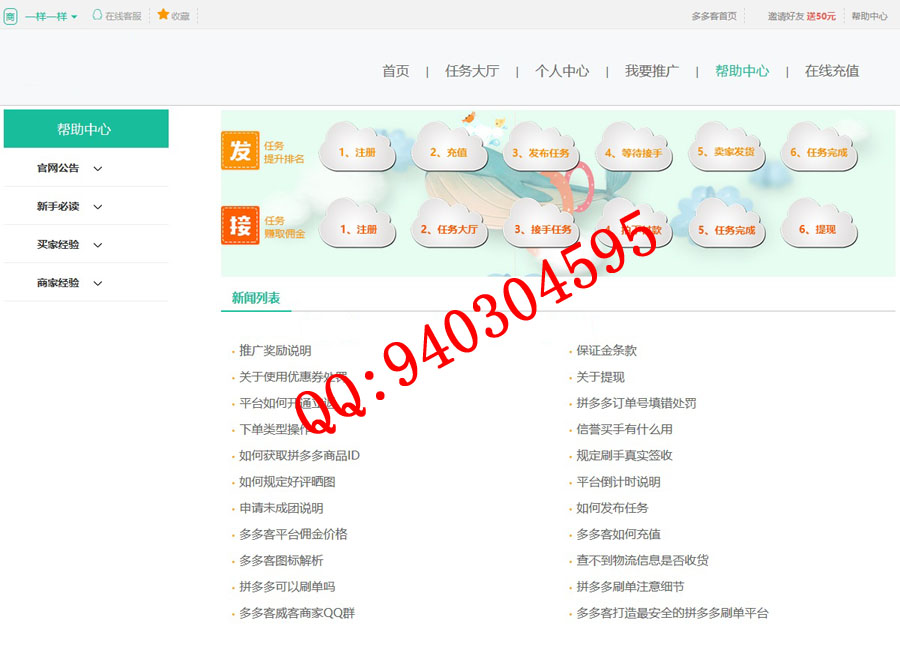Expand the 新手必读 sidebar section
Image resolution: width=900 pixels, height=662 pixels.
[69, 206]
